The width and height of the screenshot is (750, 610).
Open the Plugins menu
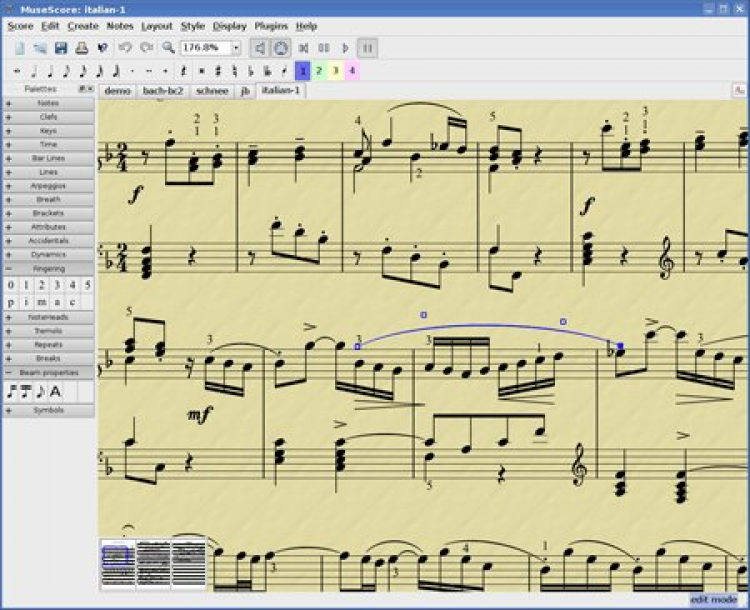pyautogui.click(x=271, y=26)
